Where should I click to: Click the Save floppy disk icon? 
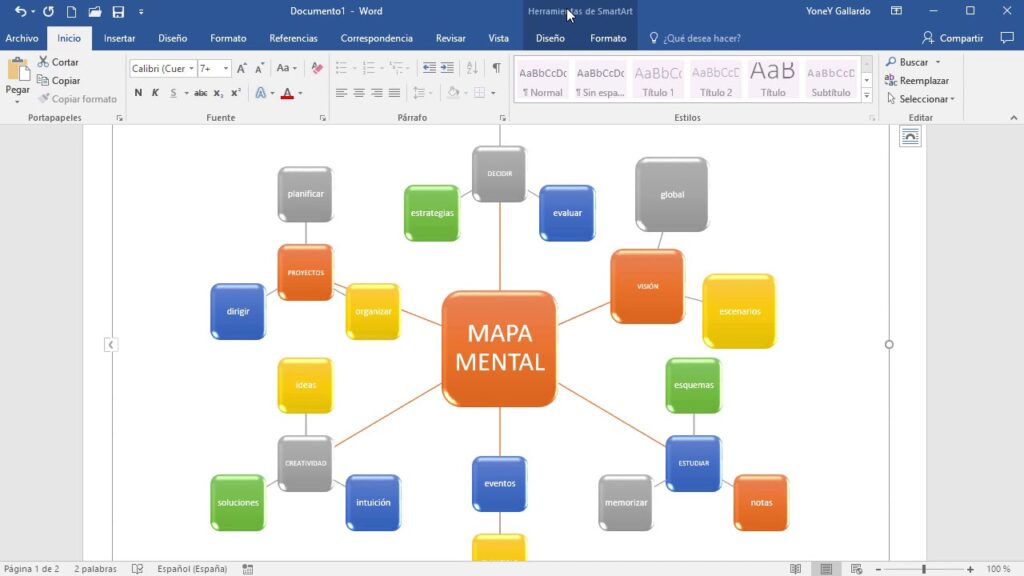(x=118, y=12)
